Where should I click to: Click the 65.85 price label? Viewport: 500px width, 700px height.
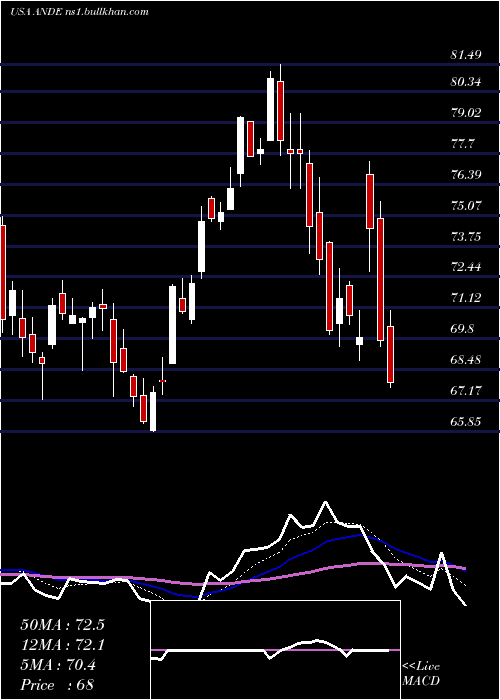coord(466,422)
